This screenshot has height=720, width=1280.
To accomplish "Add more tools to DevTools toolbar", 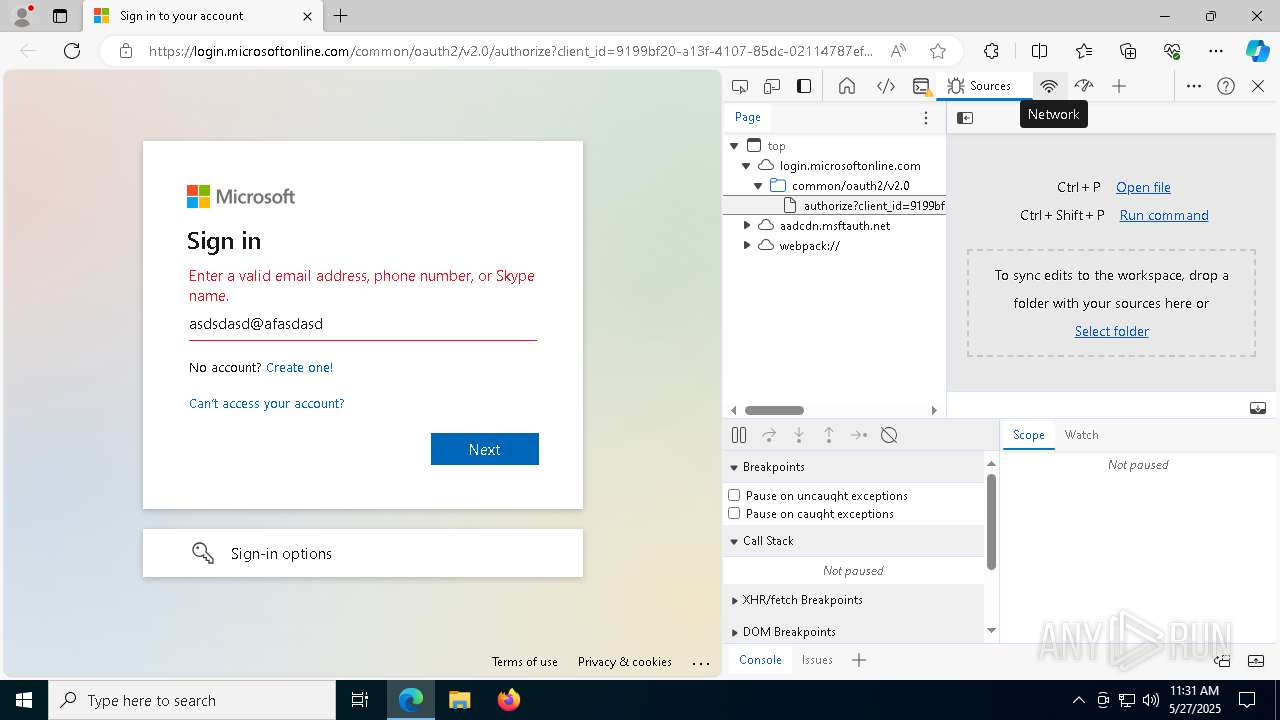I will click(x=1119, y=86).
